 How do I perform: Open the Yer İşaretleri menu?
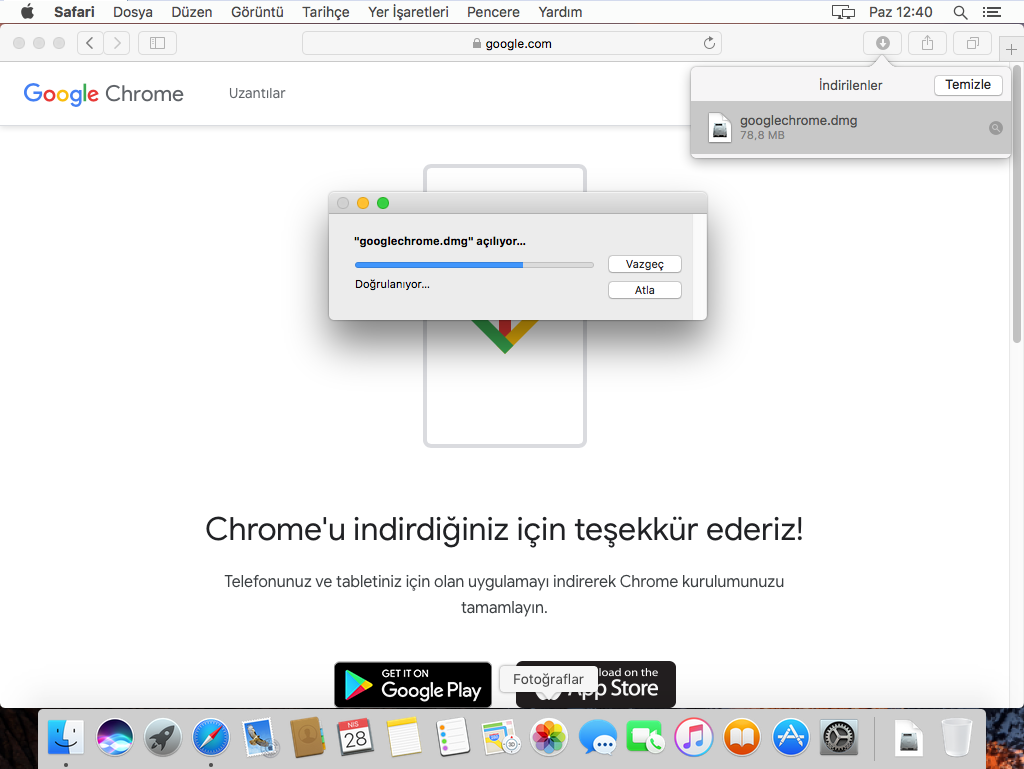pyautogui.click(x=408, y=12)
